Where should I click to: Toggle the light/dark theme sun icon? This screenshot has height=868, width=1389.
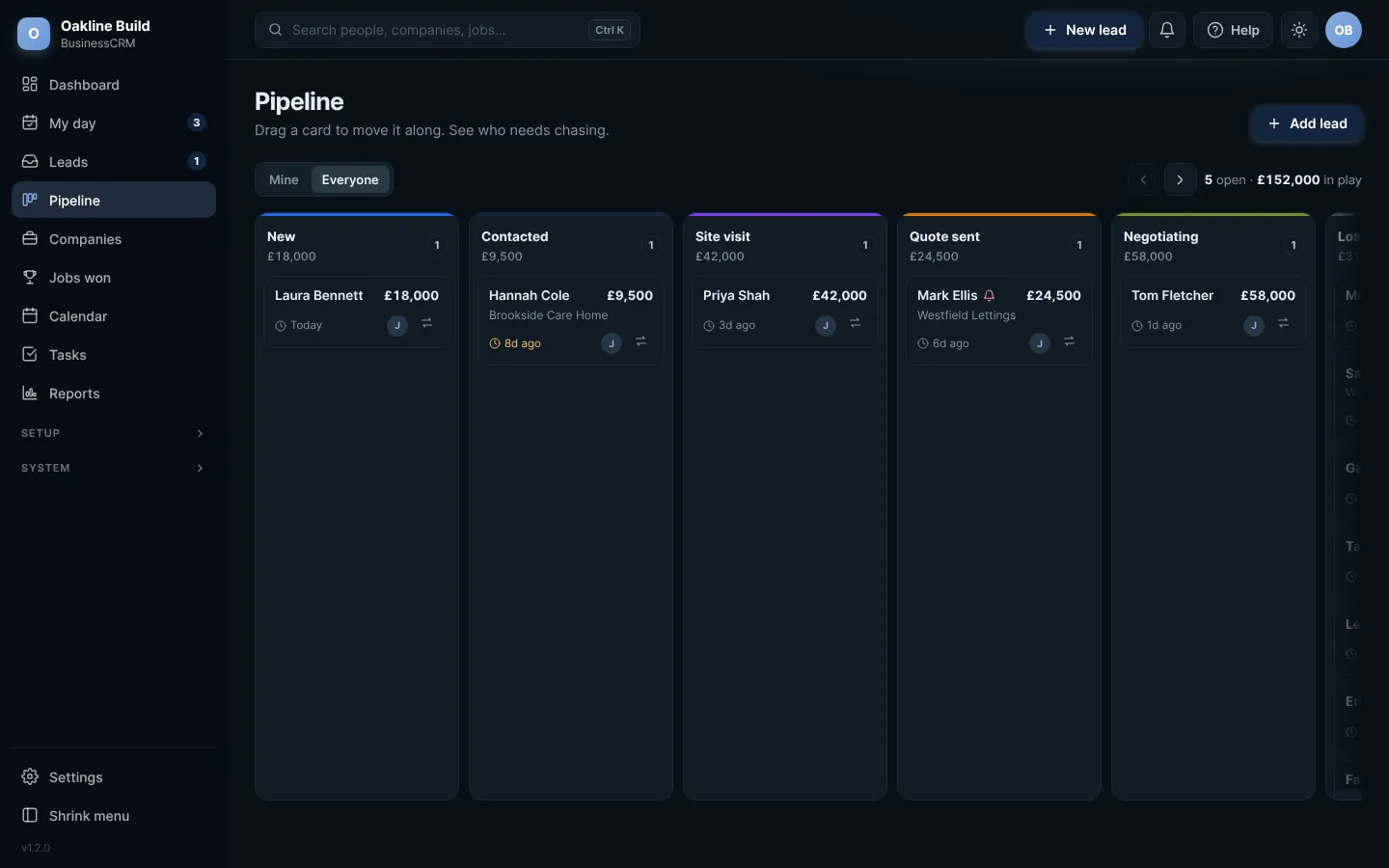pos(1299,30)
